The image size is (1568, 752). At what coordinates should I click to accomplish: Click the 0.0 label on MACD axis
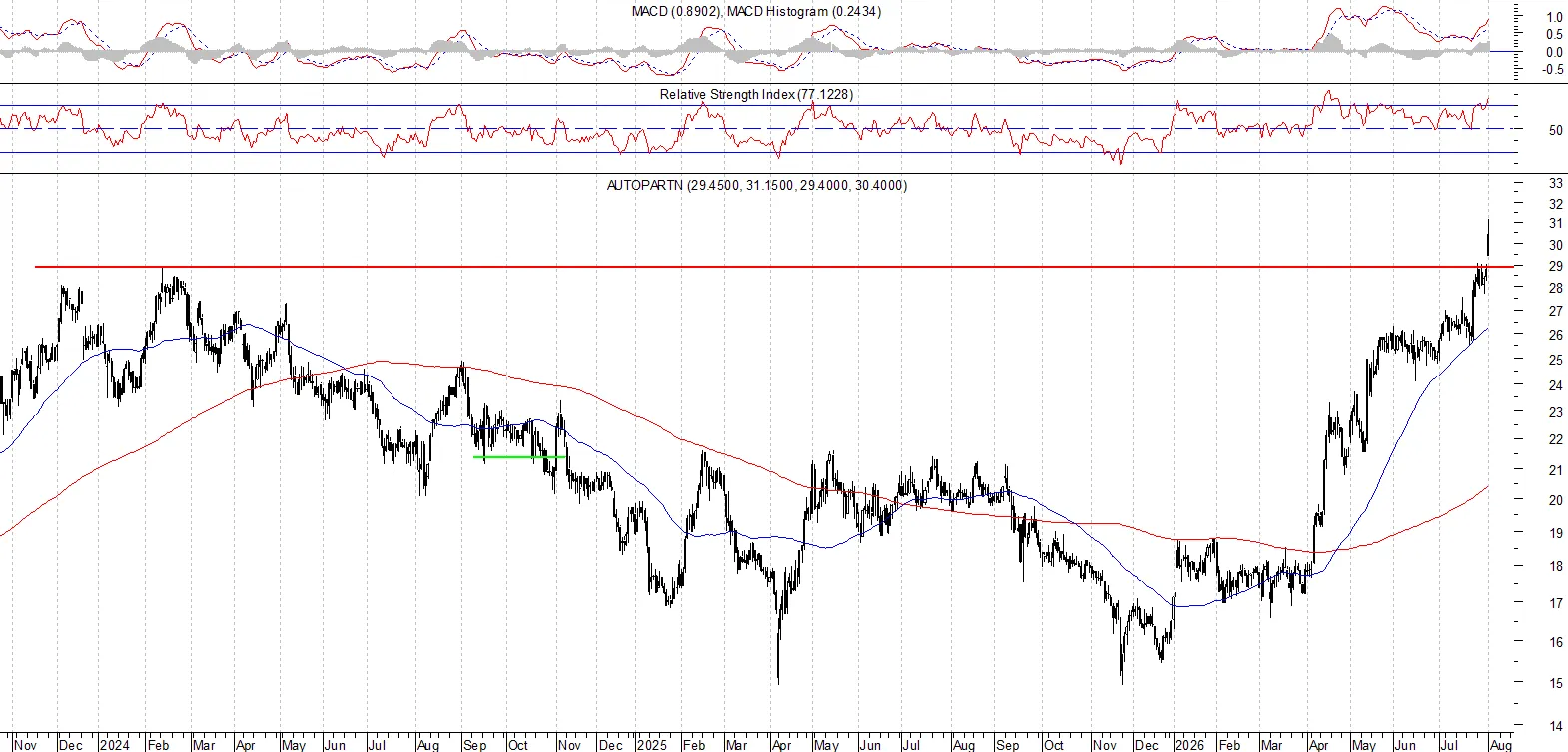pos(1554,53)
